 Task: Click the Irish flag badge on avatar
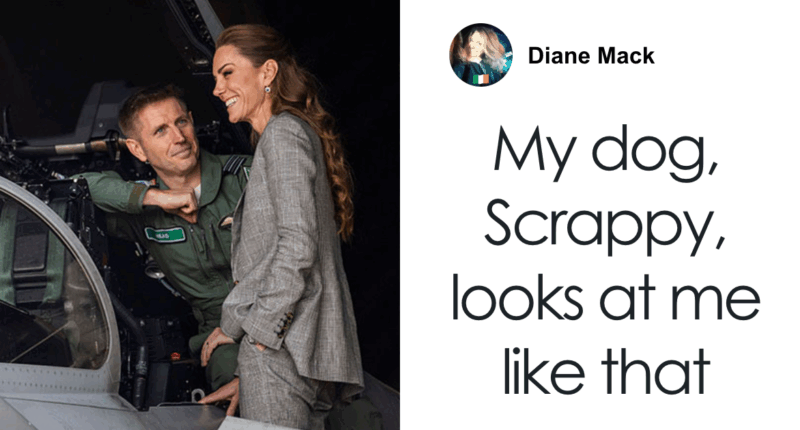(x=480, y=79)
